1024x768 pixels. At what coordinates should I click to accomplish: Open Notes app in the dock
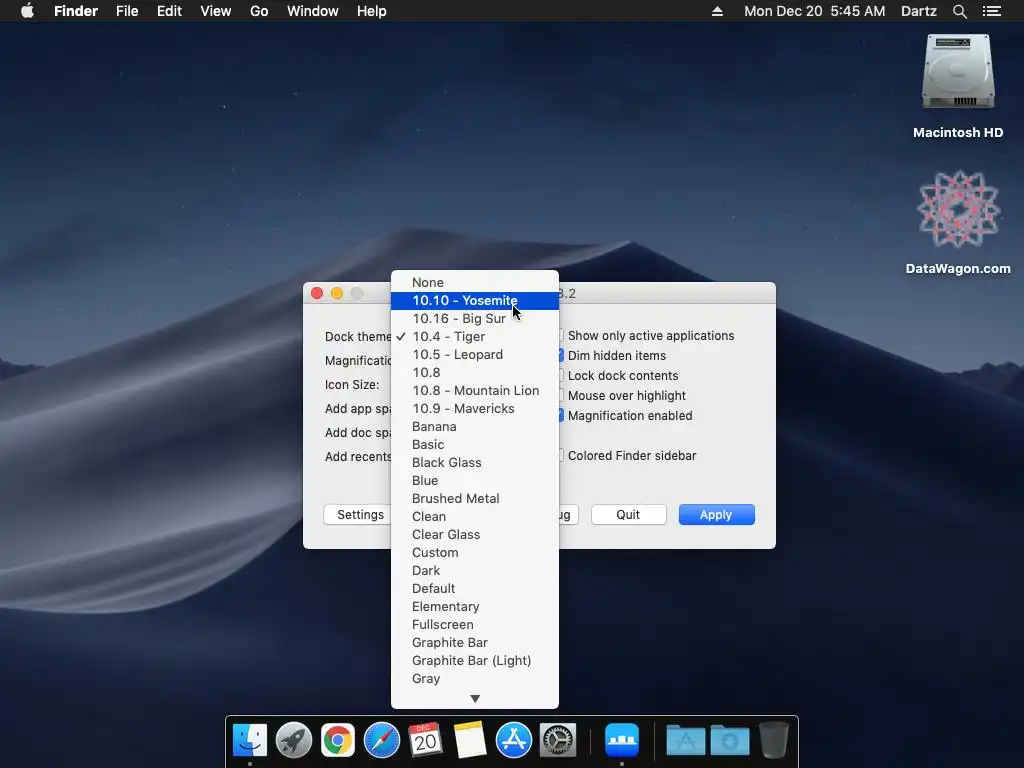click(x=470, y=741)
